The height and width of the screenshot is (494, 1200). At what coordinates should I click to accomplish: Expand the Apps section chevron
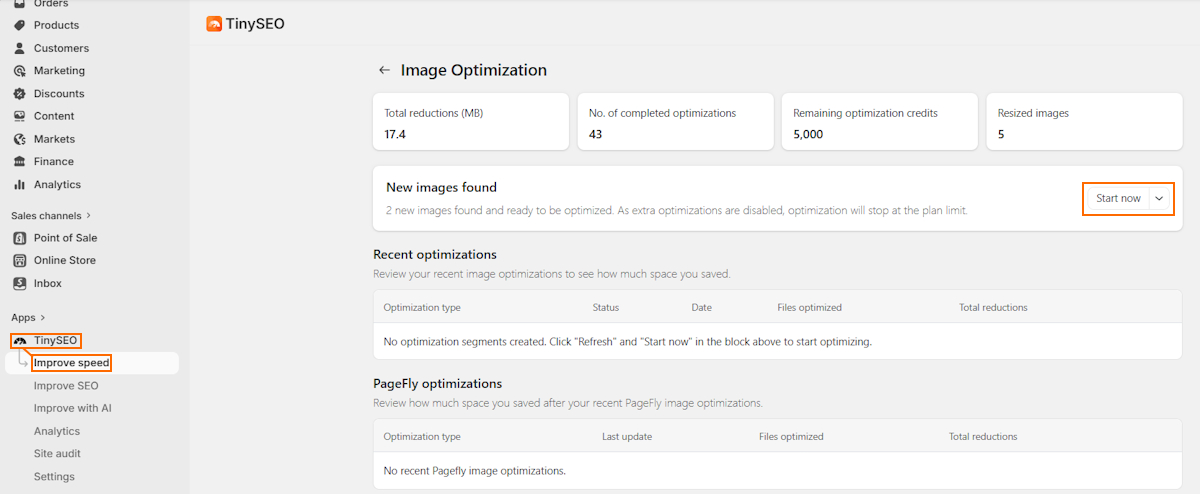43,318
